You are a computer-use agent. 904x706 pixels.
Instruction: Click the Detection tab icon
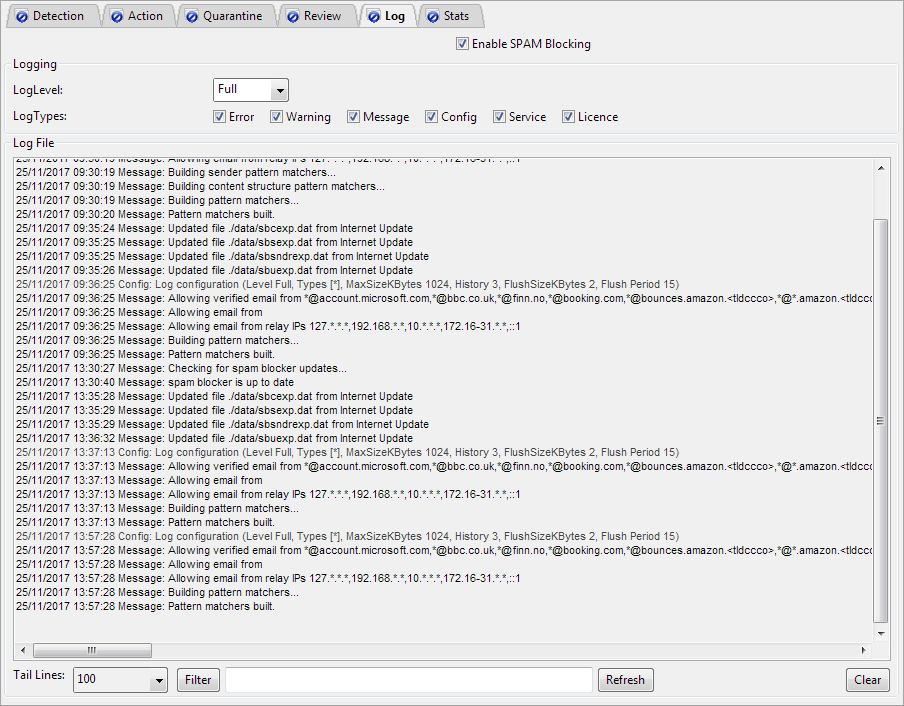21,16
